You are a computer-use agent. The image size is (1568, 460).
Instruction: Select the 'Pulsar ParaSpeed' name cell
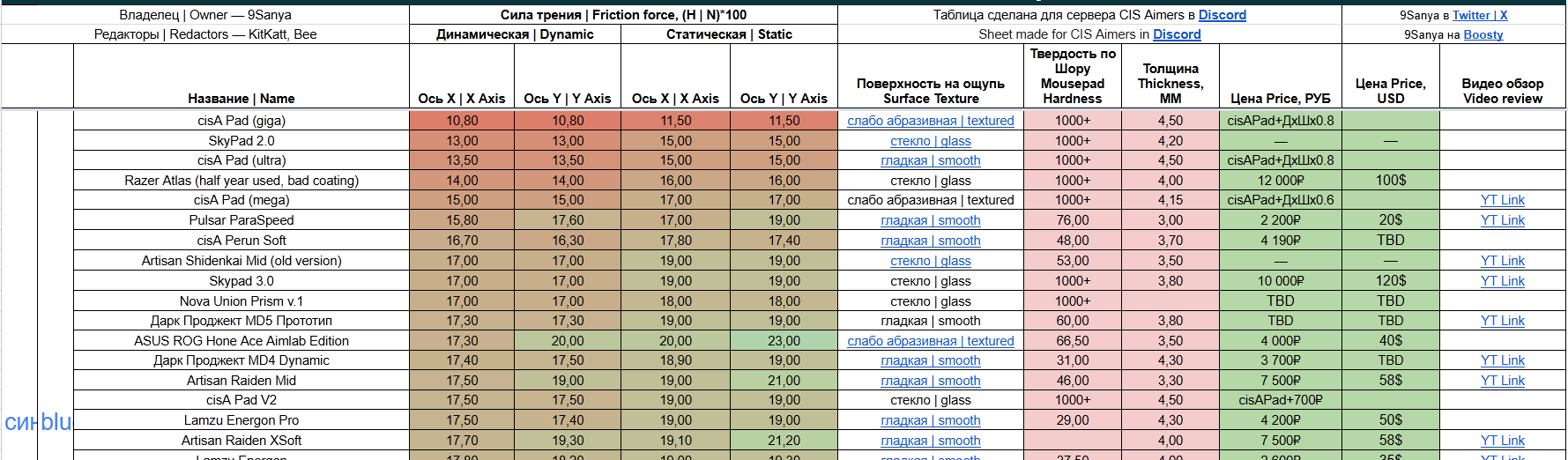242,220
